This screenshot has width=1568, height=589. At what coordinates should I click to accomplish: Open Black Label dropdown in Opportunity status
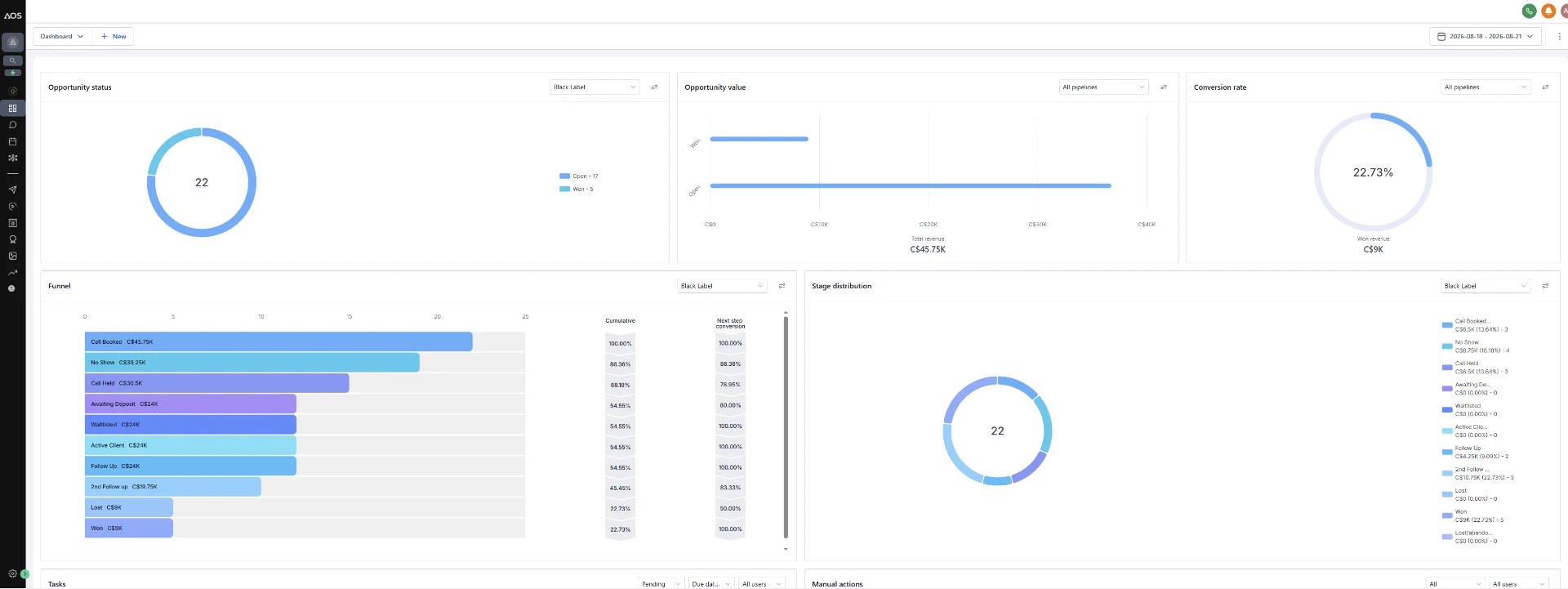coord(595,87)
